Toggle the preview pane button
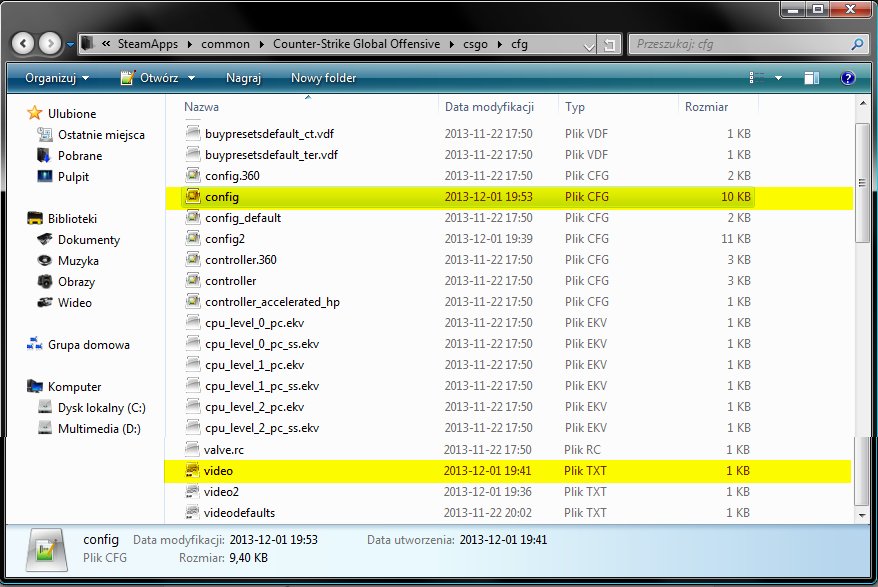Image resolution: width=878 pixels, height=587 pixels. [811, 78]
